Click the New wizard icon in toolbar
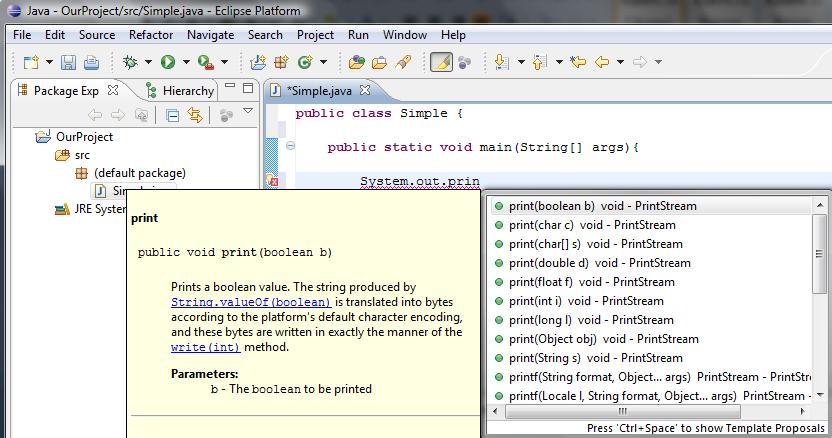This screenshot has height=438, width=832. click(31, 62)
